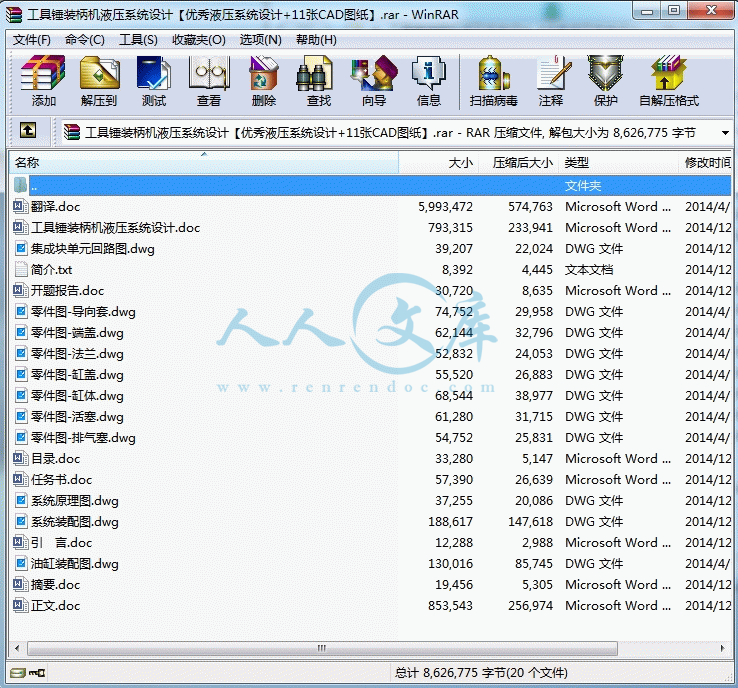Click the 删除 (Delete) toolbar icon
This screenshot has width=738, height=688.
click(264, 73)
